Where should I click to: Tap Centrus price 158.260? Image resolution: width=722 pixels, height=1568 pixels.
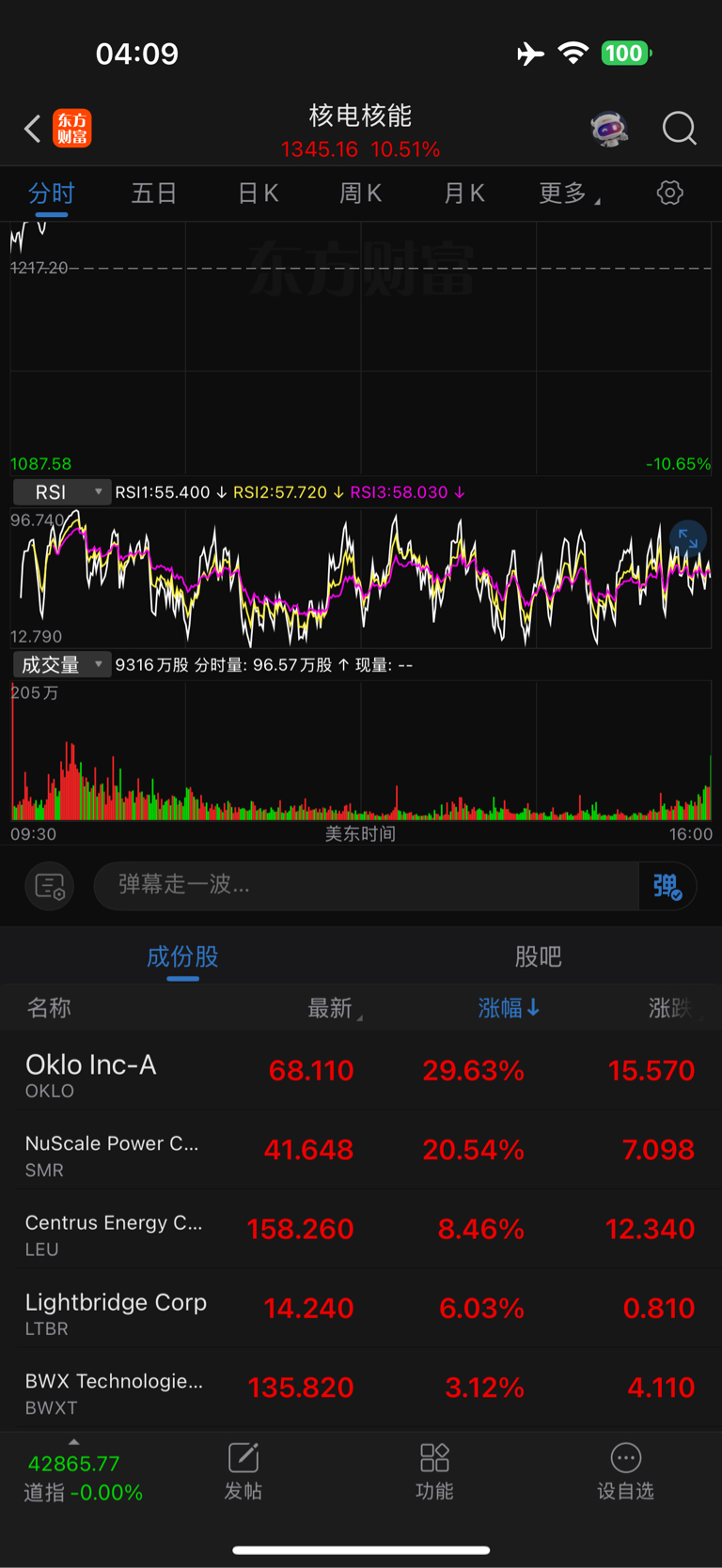click(x=301, y=1229)
